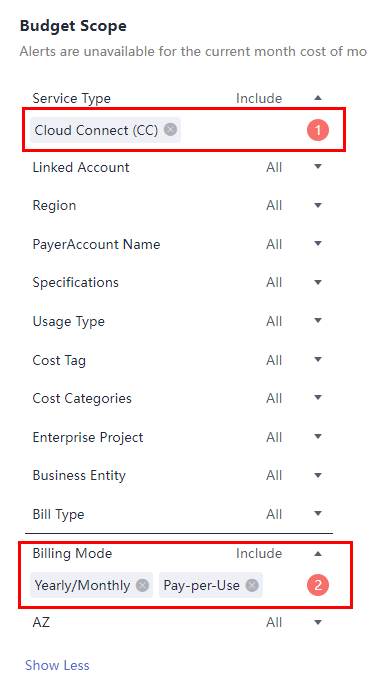367x694 pixels.
Task: Expand the Region dropdown arrow
Action: click(x=318, y=205)
